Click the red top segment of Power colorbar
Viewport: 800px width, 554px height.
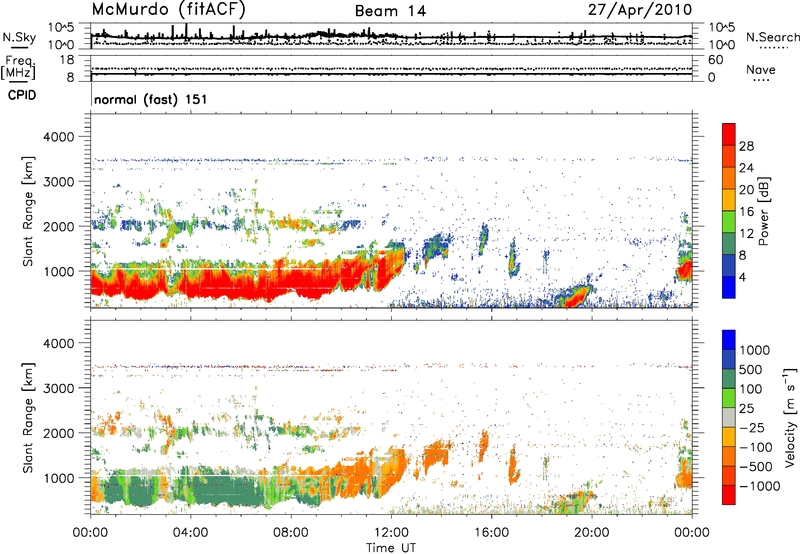coord(729,134)
